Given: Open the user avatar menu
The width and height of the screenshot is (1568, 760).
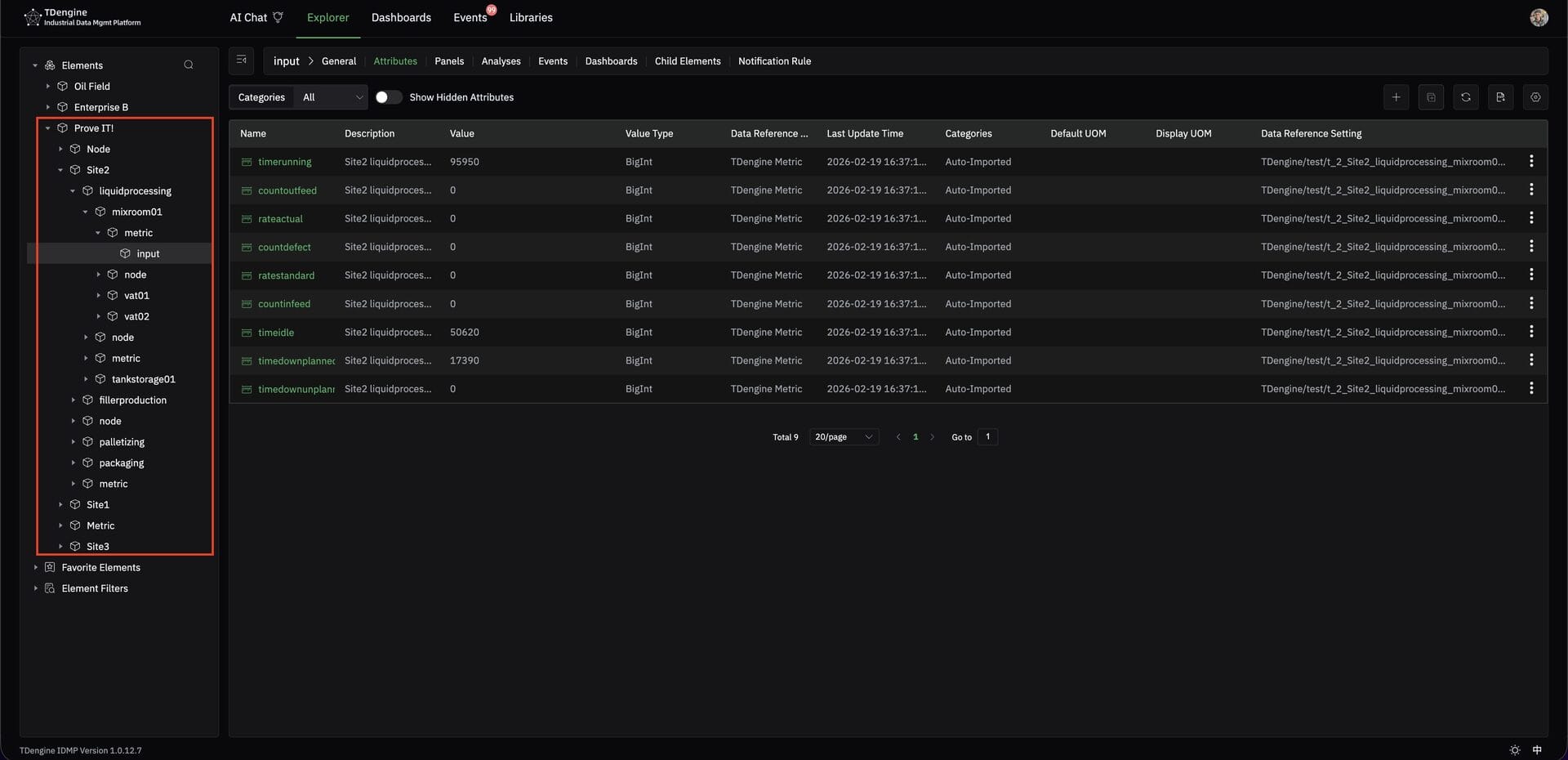Looking at the screenshot, I should 1539,18.
